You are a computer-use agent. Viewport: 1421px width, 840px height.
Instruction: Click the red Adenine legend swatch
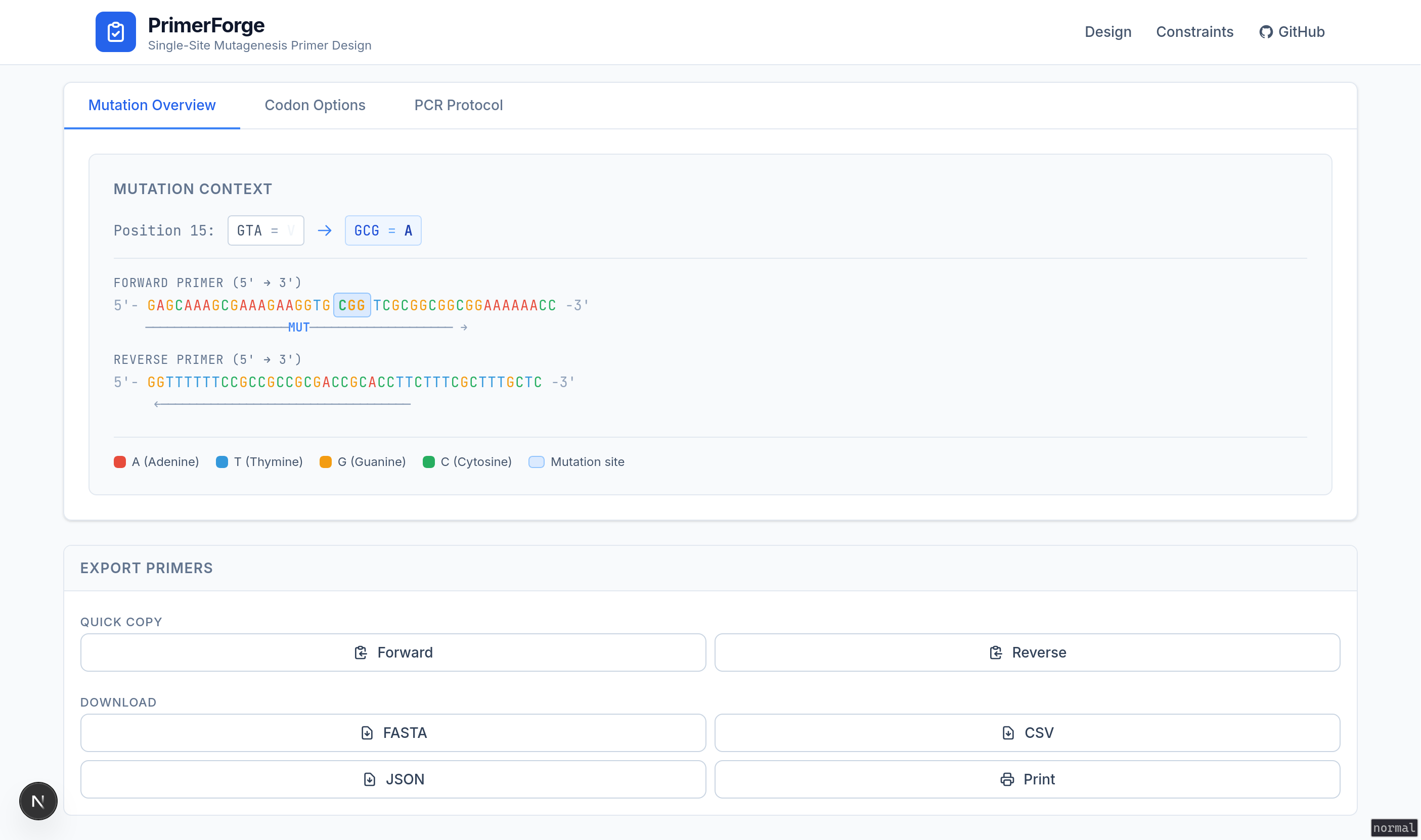click(119, 462)
